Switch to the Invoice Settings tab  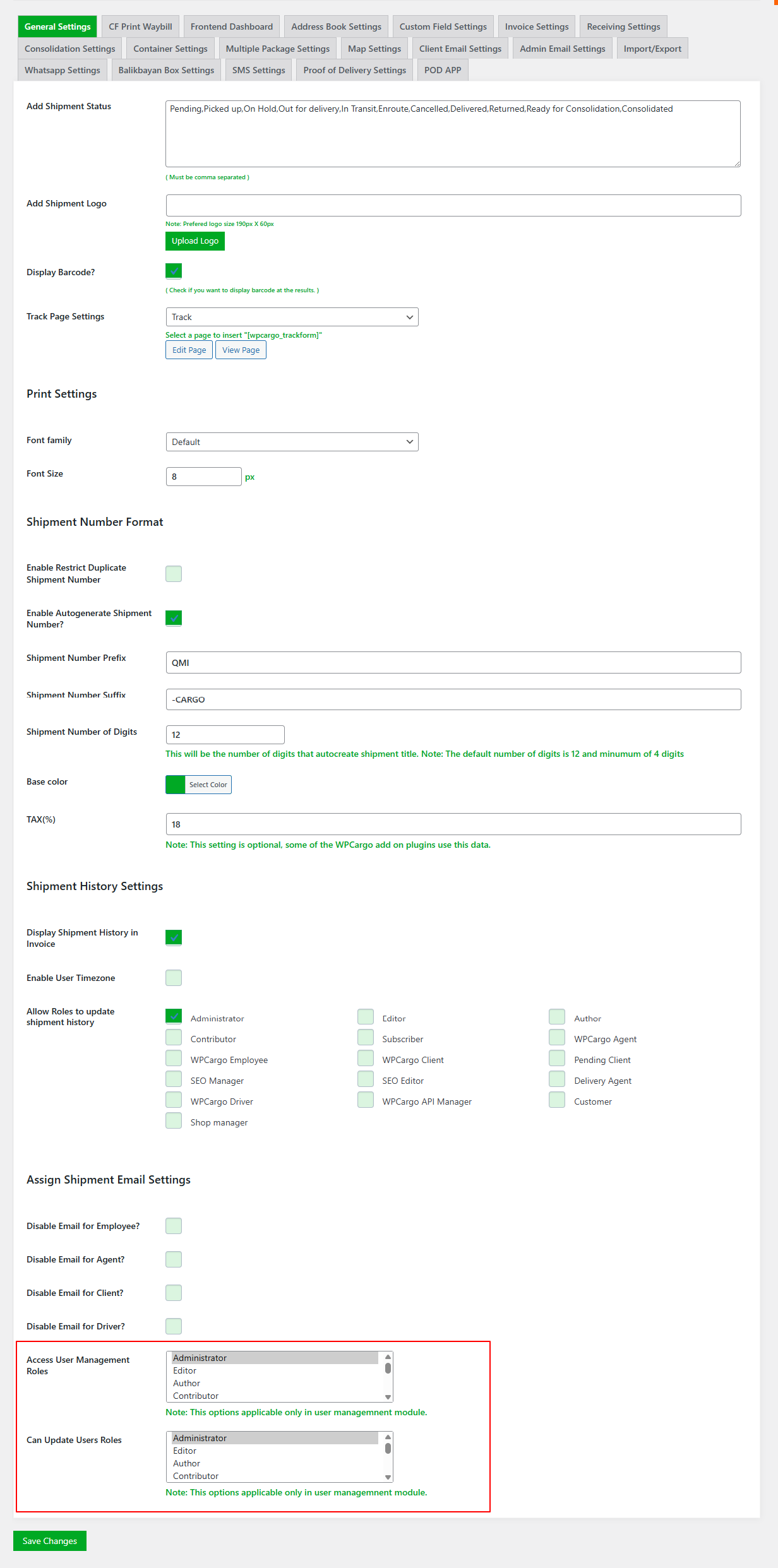[536, 27]
